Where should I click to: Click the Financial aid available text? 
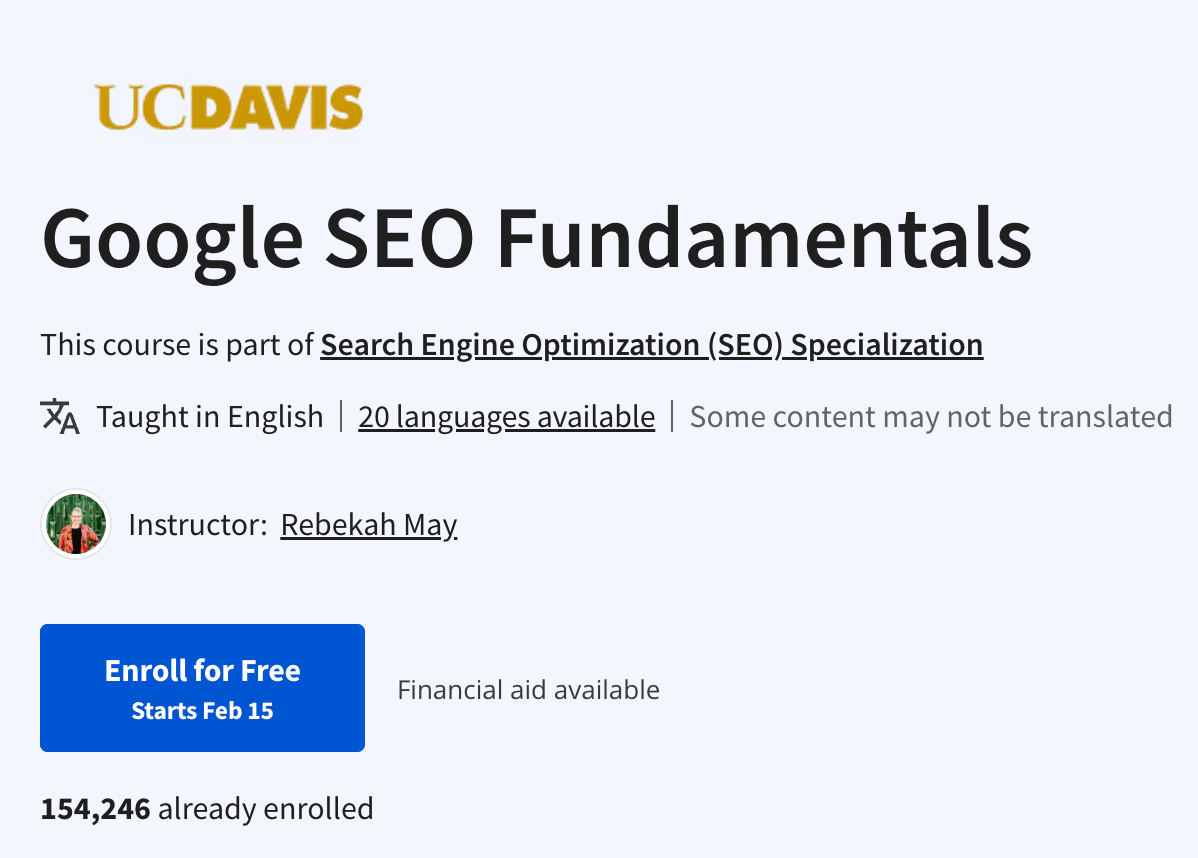(x=528, y=689)
